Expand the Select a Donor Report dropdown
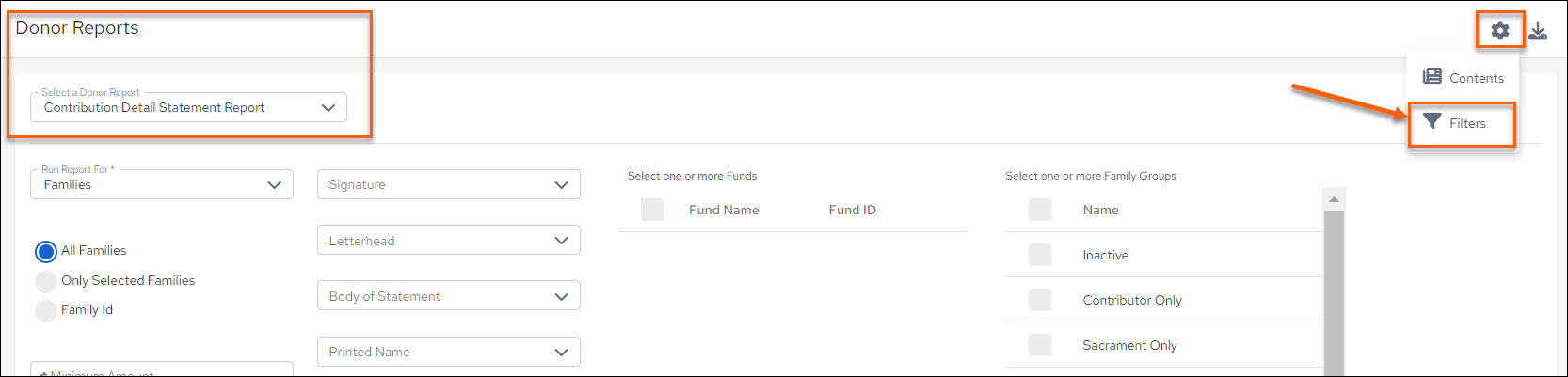1568x377 pixels. point(188,107)
